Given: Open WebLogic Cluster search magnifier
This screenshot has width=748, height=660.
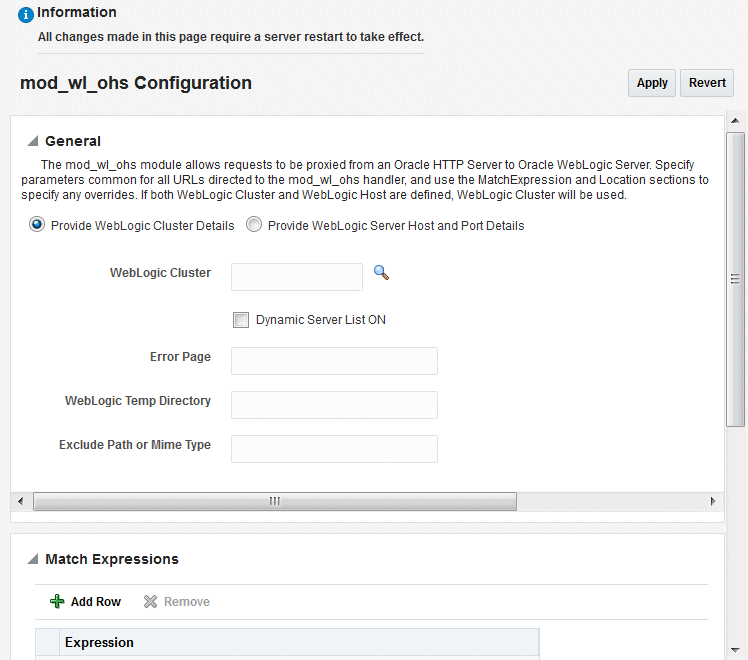Looking at the screenshot, I should pos(381,273).
